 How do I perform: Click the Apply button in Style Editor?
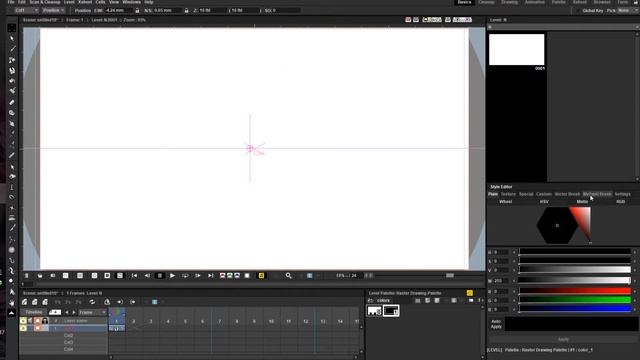click(x=563, y=340)
